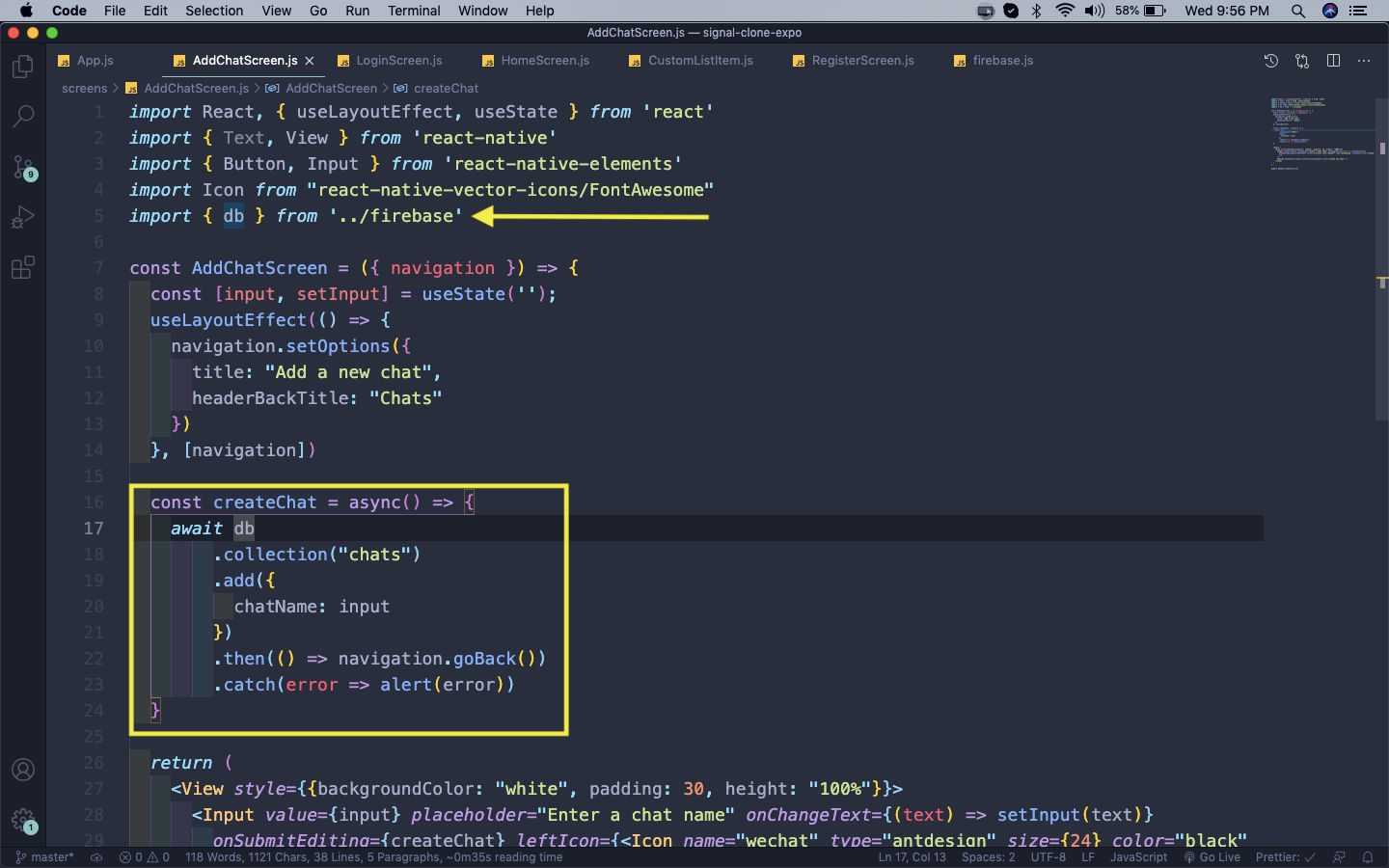Image resolution: width=1389 pixels, height=868 pixels.
Task: Click the screens folder breadcrumb
Action: point(85,88)
